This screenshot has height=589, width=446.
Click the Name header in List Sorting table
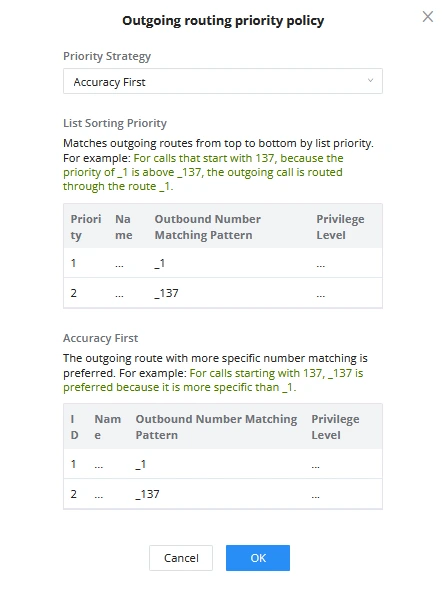[x=124, y=227]
